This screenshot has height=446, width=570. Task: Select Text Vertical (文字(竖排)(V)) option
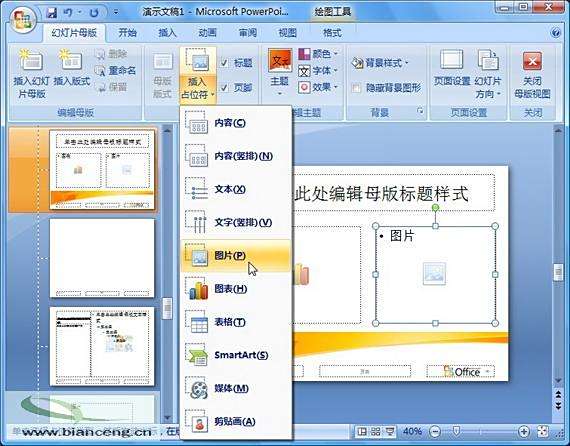[236, 222]
